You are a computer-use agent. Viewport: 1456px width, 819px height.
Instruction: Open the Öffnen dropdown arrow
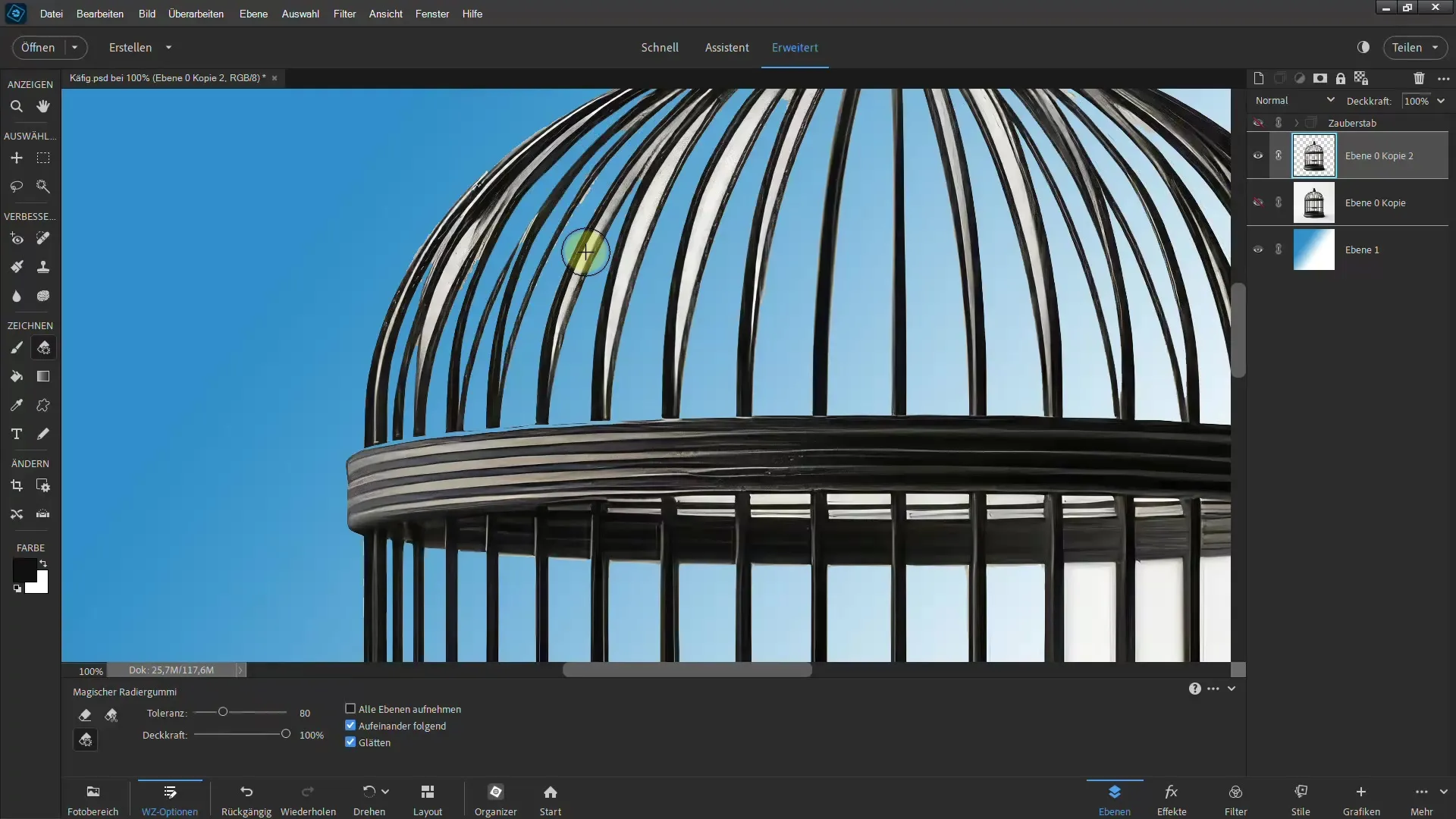(x=74, y=47)
